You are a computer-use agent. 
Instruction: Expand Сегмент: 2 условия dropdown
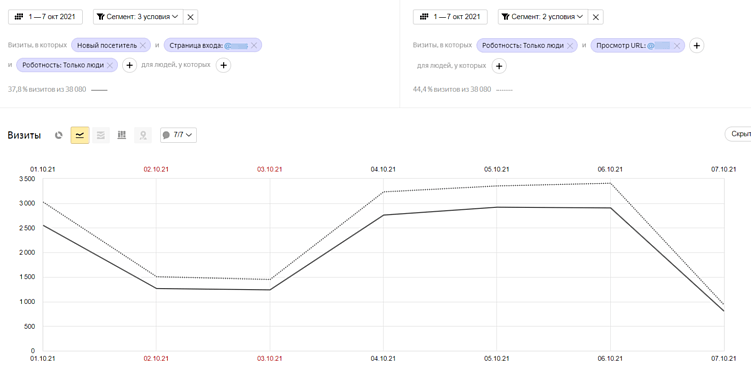click(543, 17)
